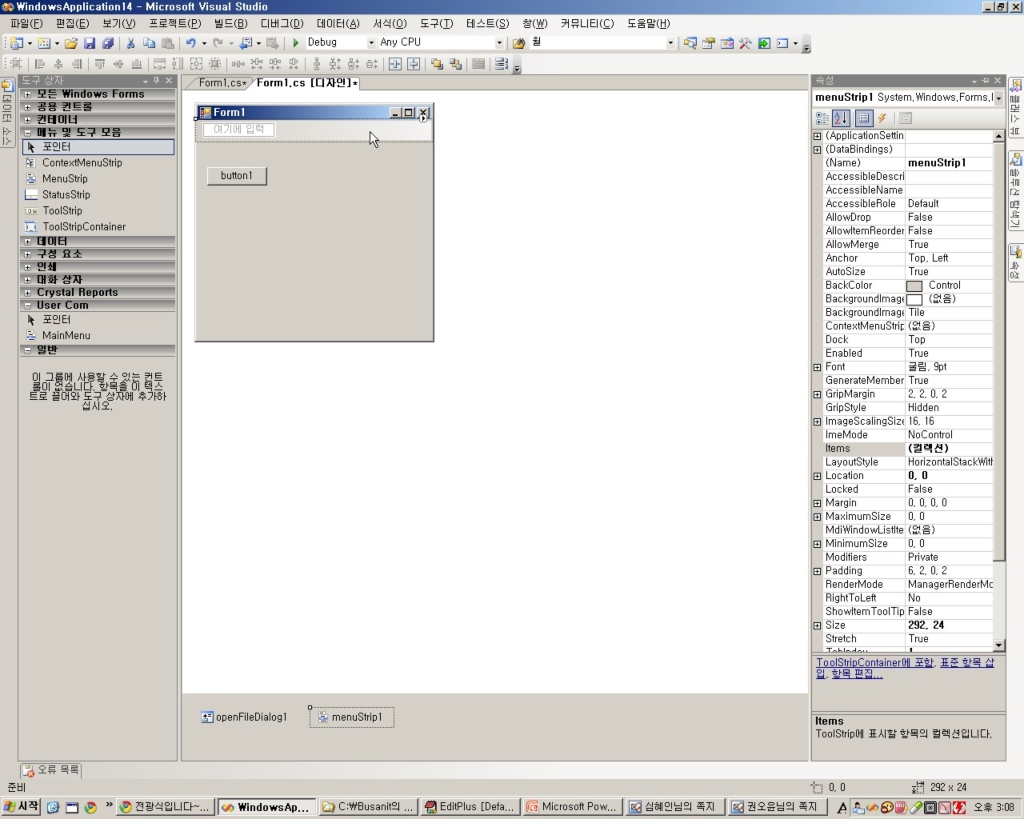This screenshot has width=1024, height=819.
Task: Open the Solution Explorer toolbar icon
Action: 690,43
